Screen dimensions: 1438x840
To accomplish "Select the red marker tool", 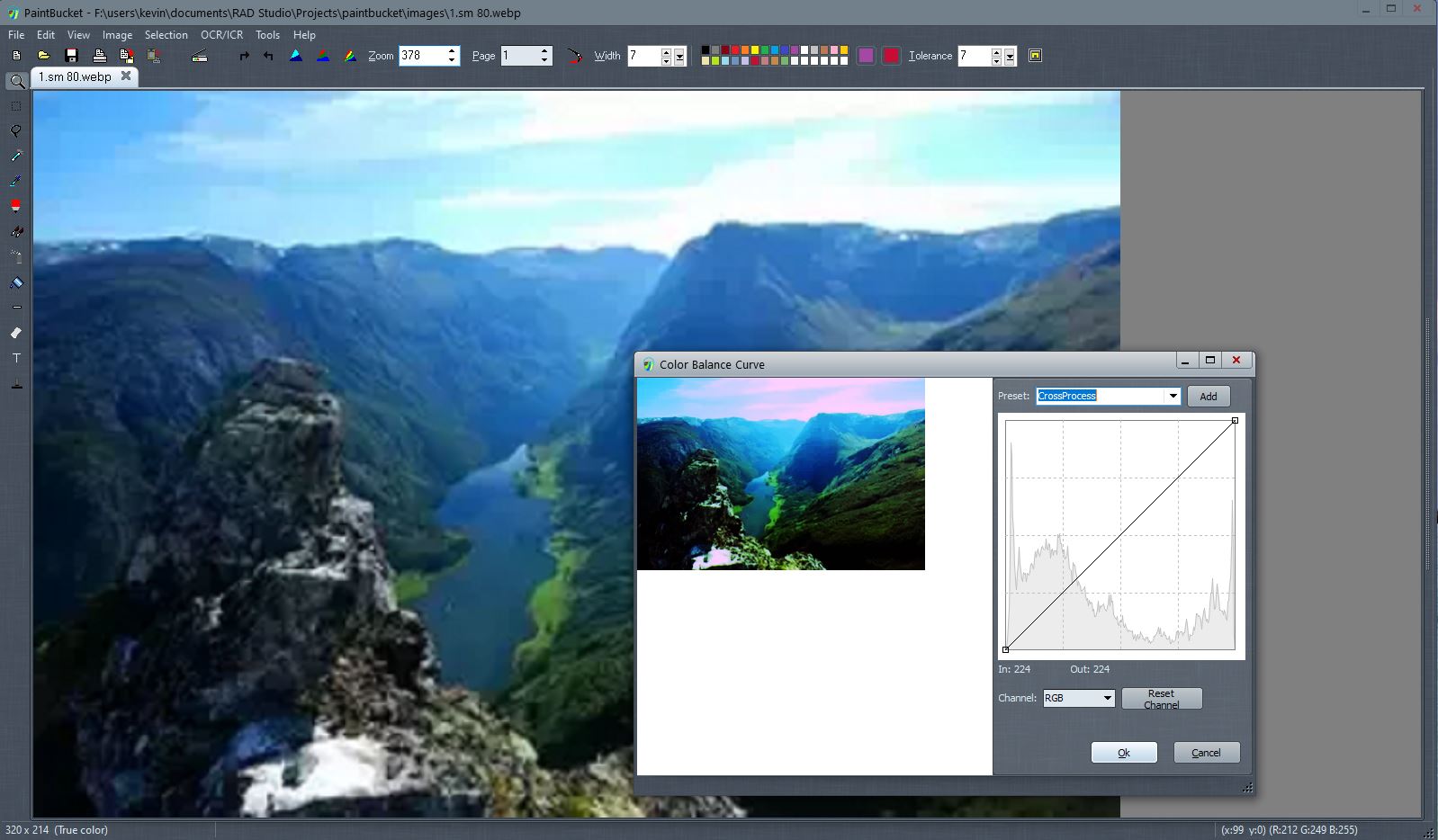I will pos(16,206).
